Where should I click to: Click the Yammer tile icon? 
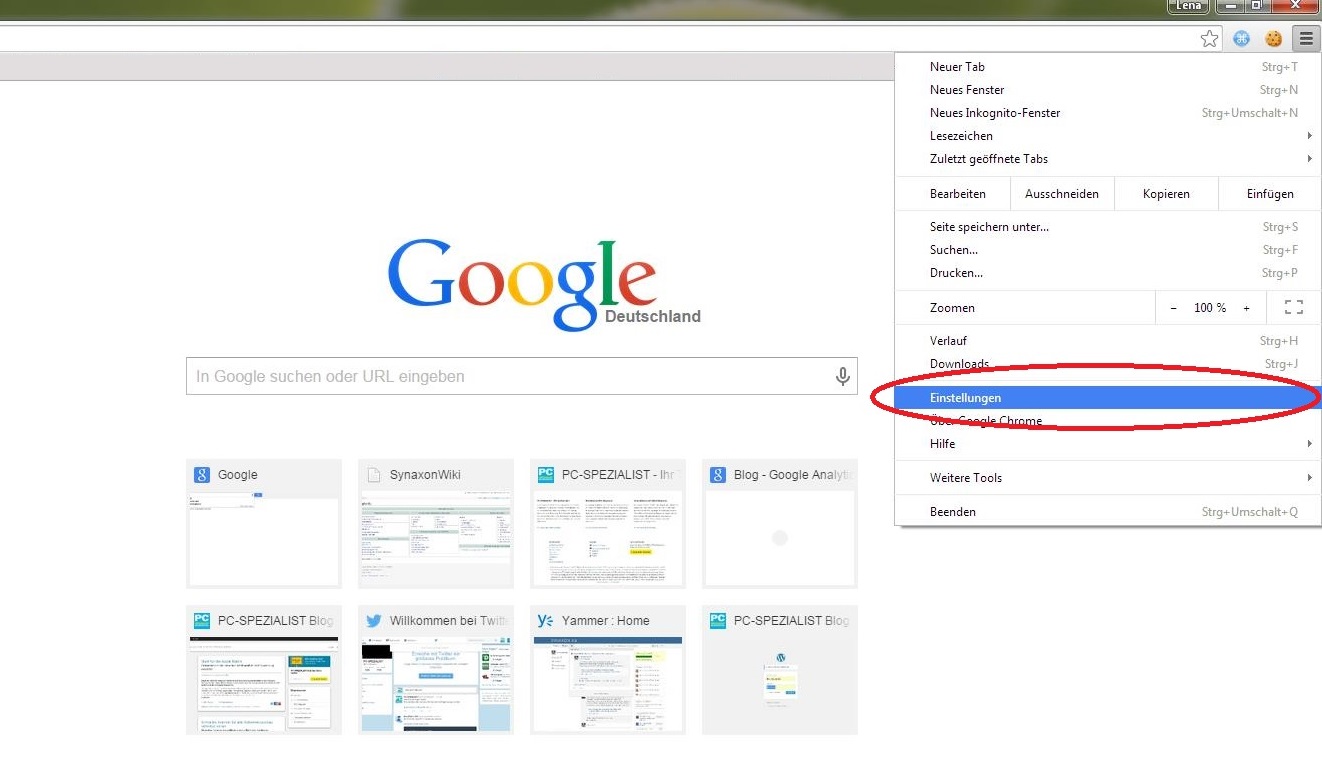546,620
